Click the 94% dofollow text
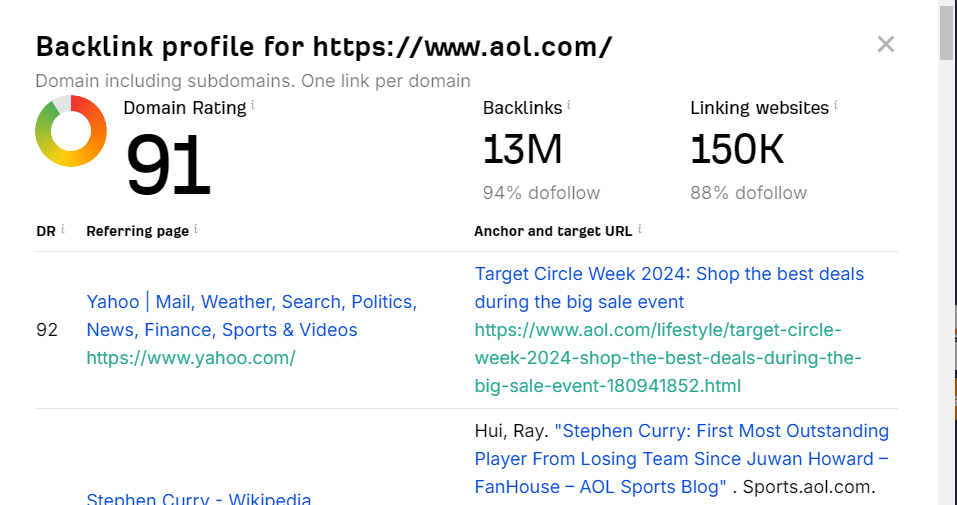The height and width of the screenshot is (505, 957). [x=541, y=193]
